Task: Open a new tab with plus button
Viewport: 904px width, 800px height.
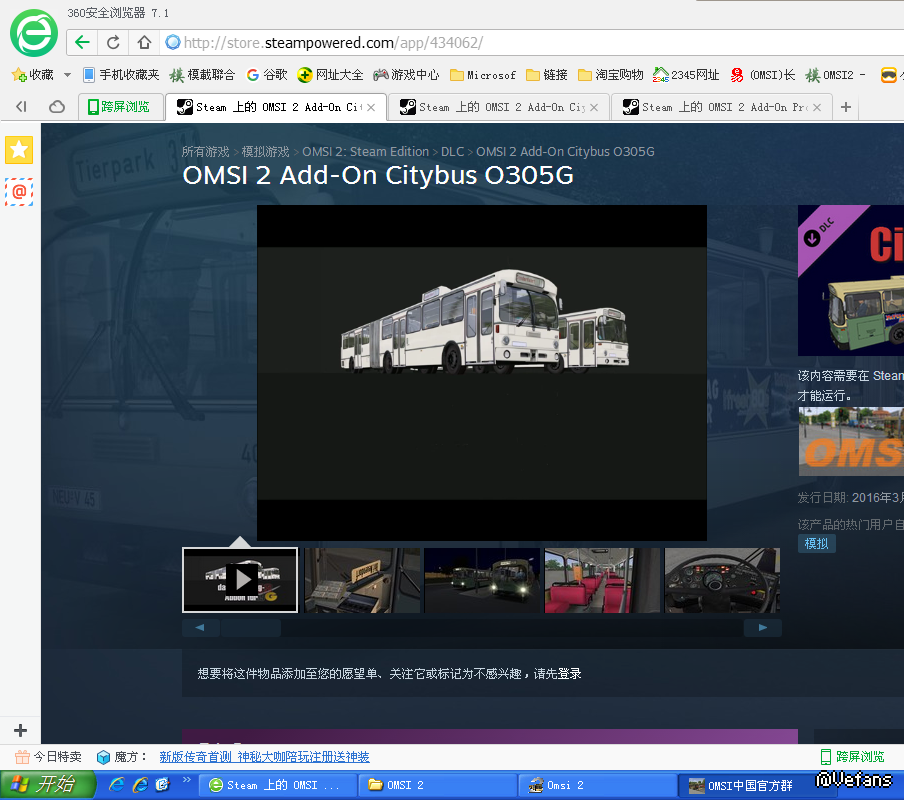Action: 846,107
